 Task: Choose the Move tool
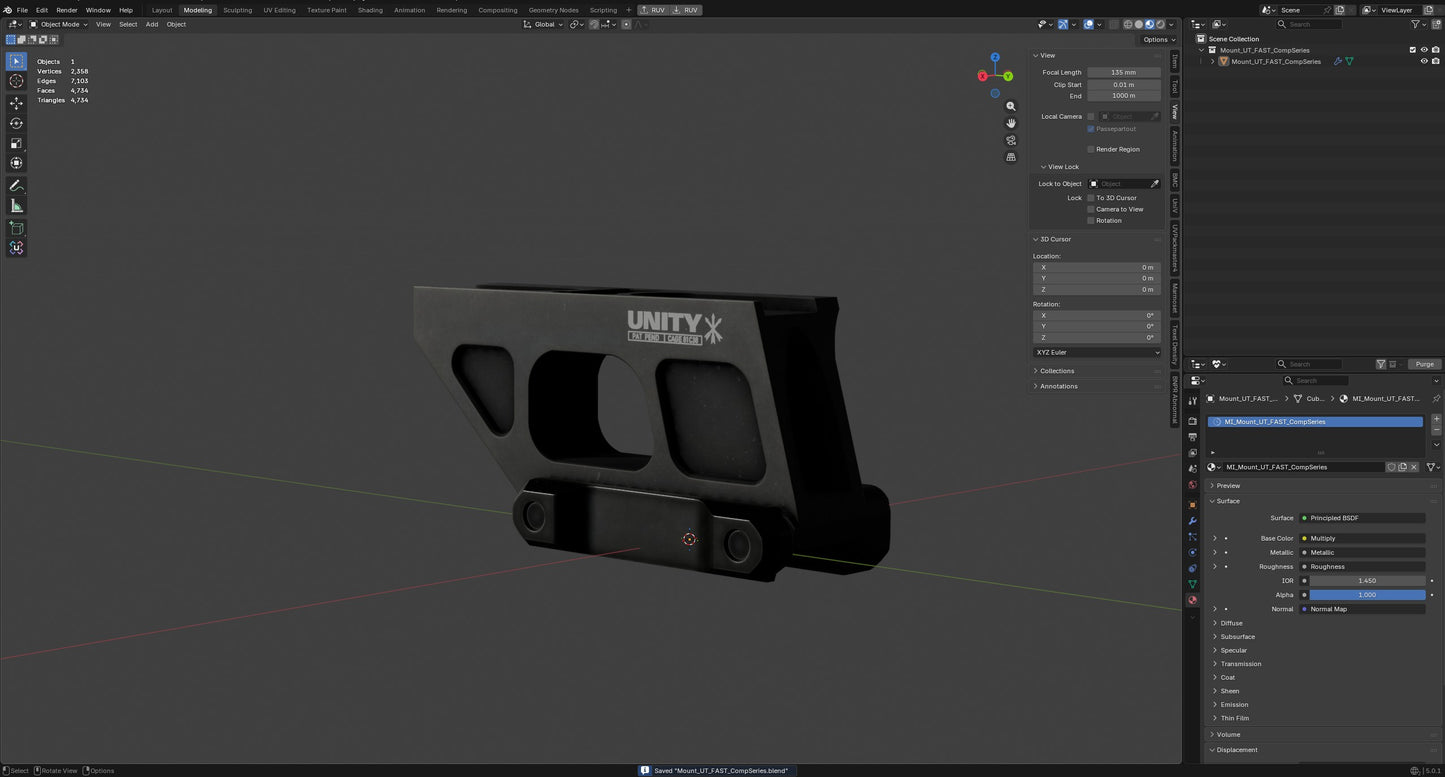tap(16, 103)
